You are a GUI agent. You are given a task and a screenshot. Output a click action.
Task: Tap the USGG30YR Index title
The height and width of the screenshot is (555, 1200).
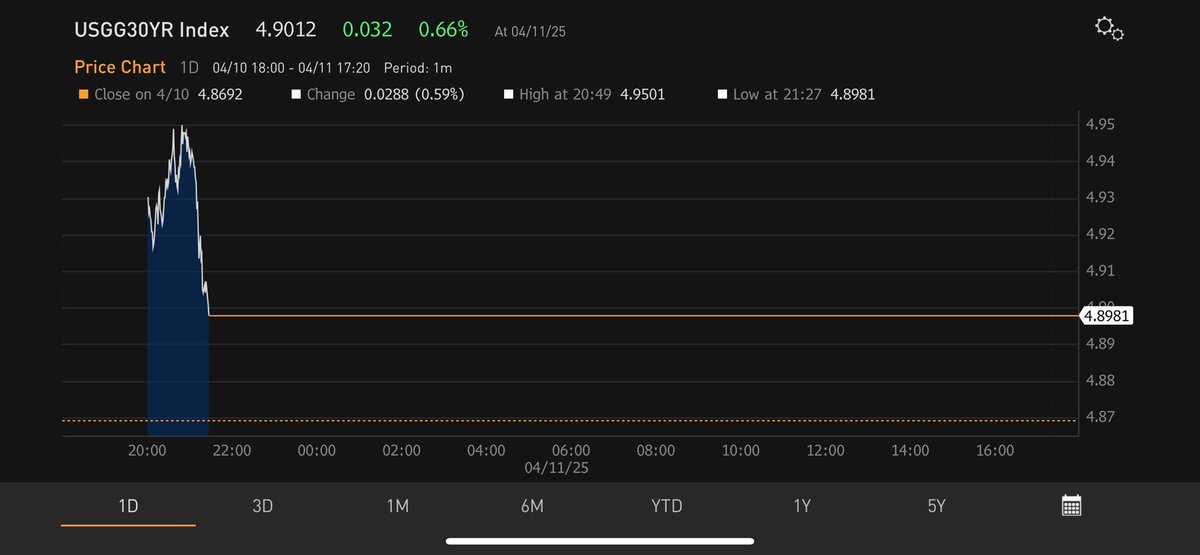(151, 30)
